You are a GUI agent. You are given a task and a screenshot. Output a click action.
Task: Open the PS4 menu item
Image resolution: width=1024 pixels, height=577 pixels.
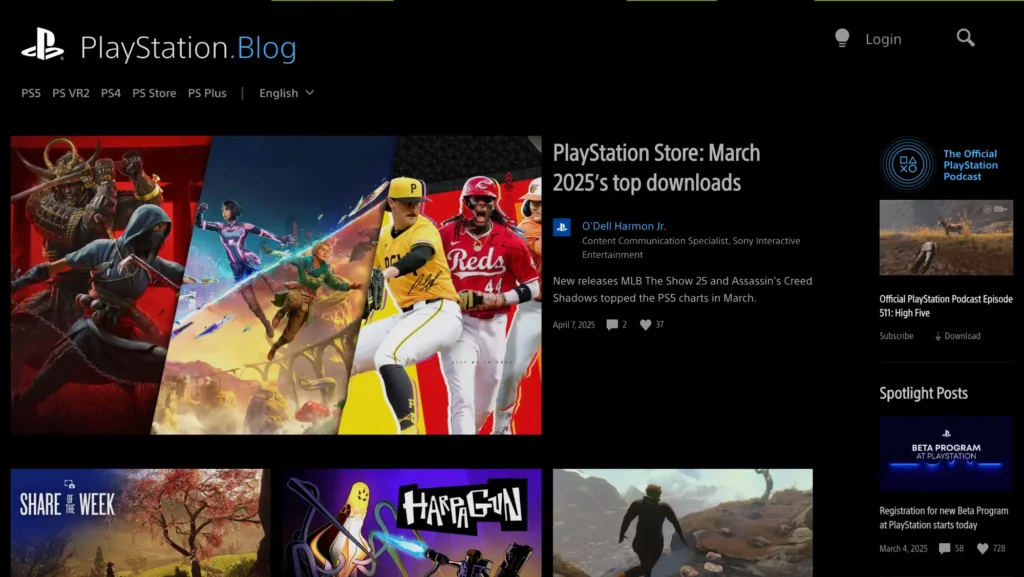(x=110, y=93)
